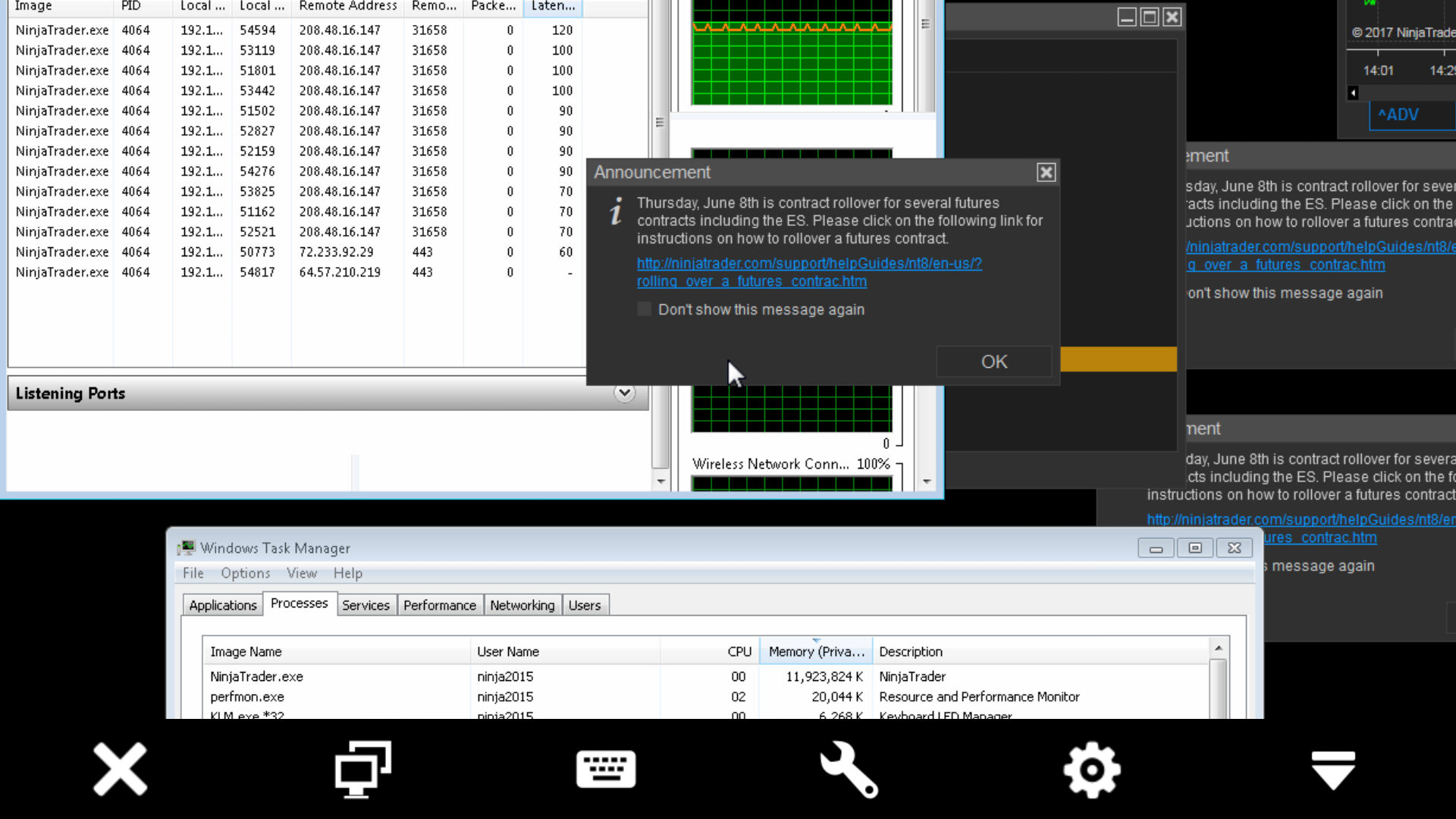1456x819 pixels.
Task: Open the Options menu in Task Manager
Action: tap(245, 573)
